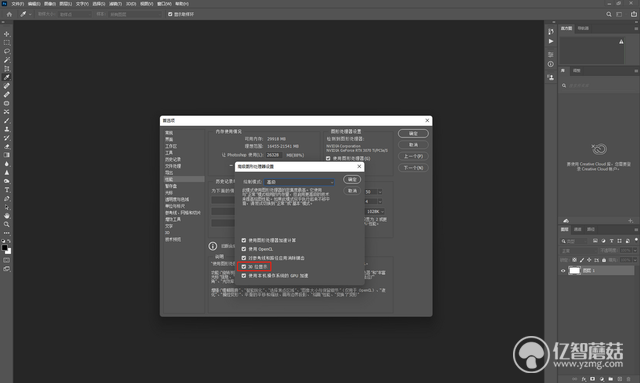Select the Magic Wand tool

[7, 60]
